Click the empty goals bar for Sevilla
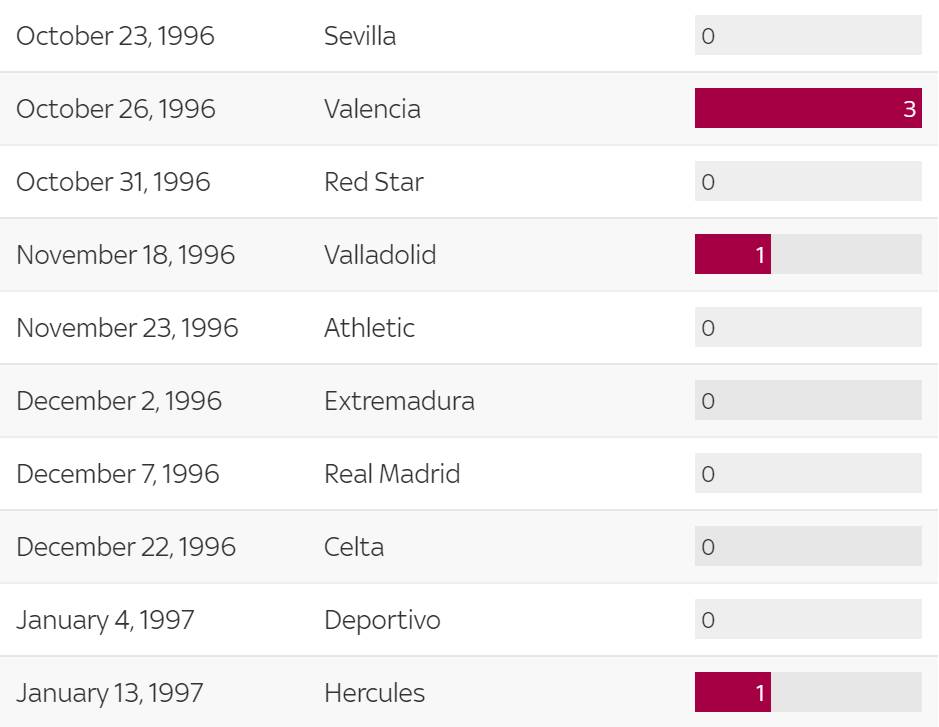Viewport: 939px width, 727px height. coord(807,36)
